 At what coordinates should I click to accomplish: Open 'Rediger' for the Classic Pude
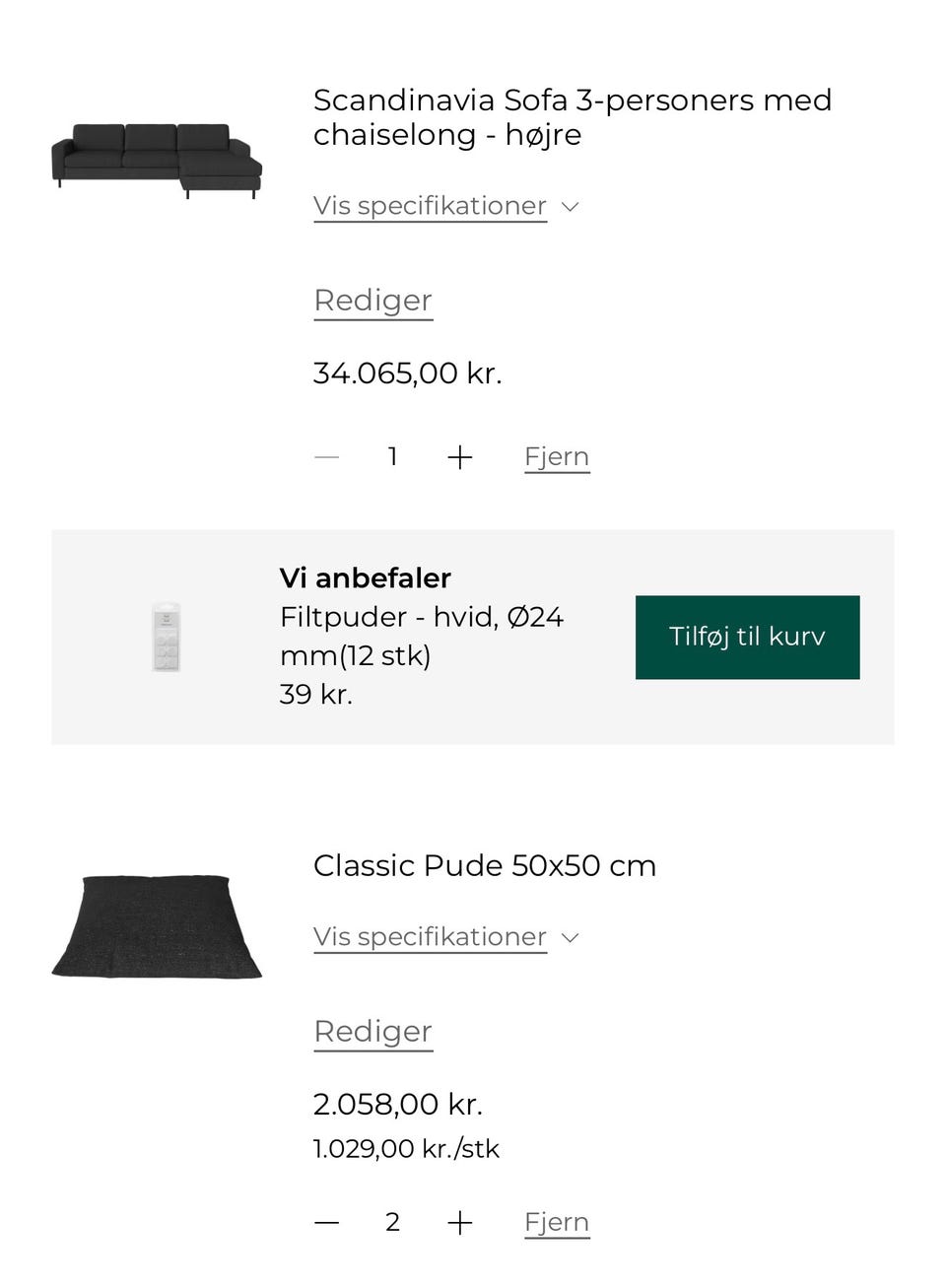(x=372, y=1032)
